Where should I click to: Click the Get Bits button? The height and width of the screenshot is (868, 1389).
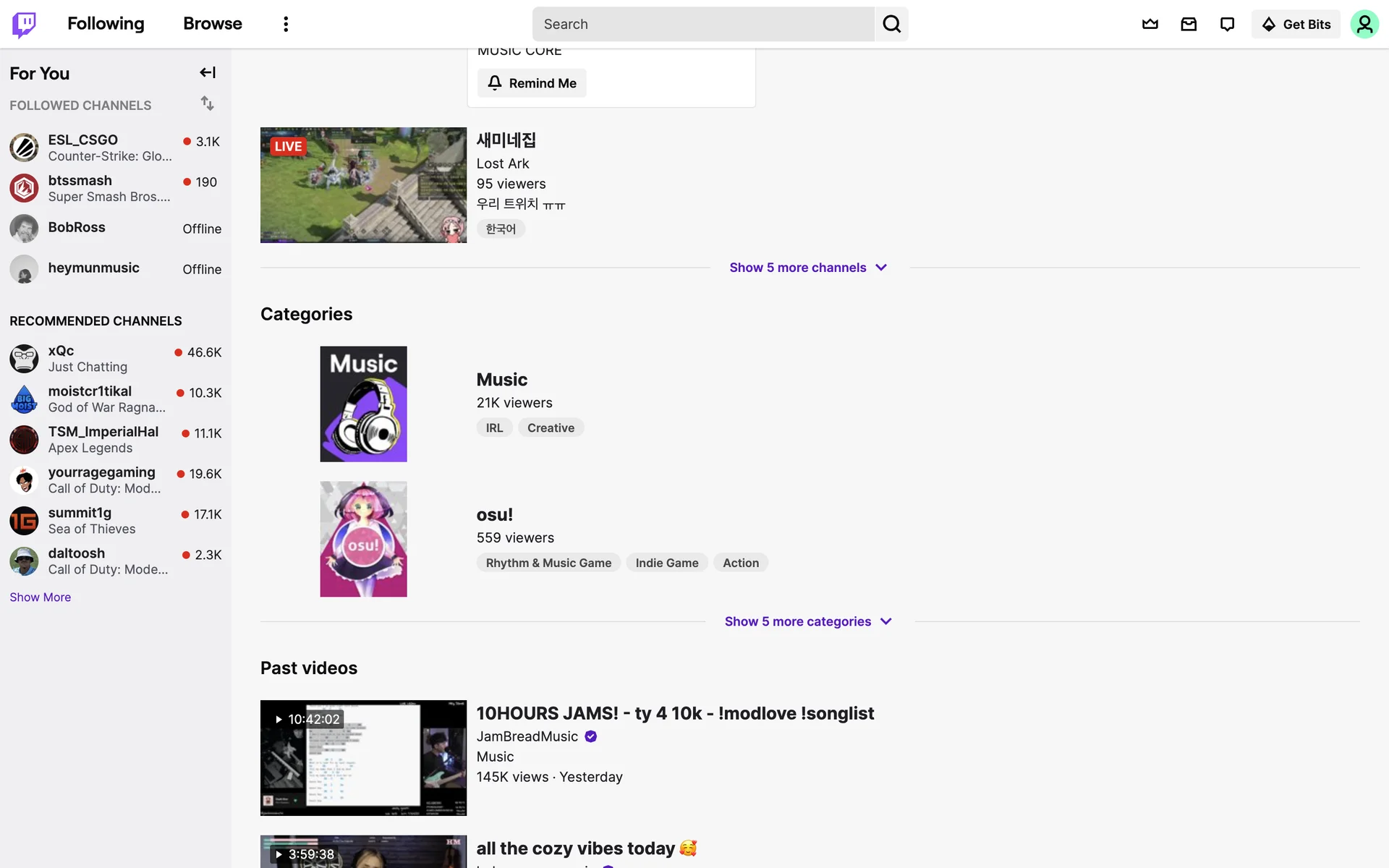[1296, 24]
